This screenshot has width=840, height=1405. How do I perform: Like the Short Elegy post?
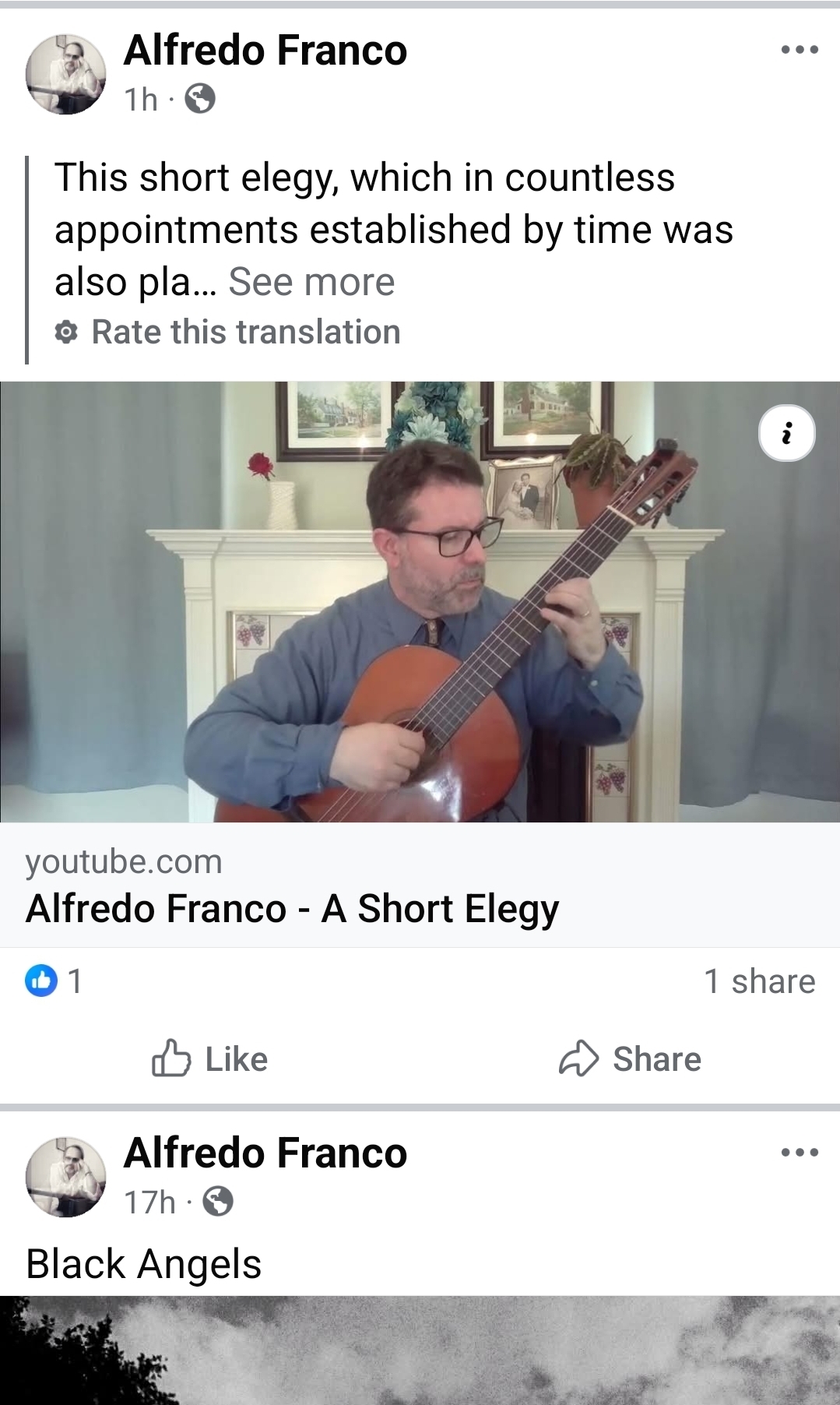(209, 1058)
